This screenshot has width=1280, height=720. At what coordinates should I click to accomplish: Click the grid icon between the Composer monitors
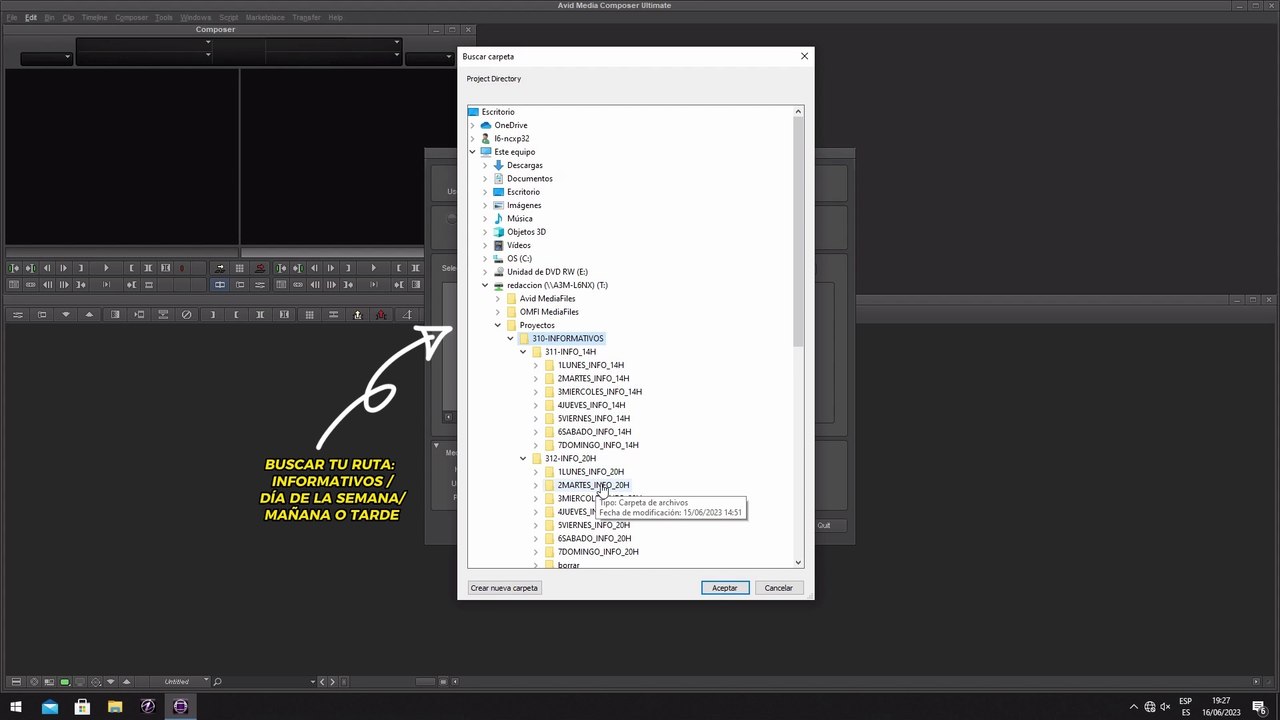click(x=239, y=268)
